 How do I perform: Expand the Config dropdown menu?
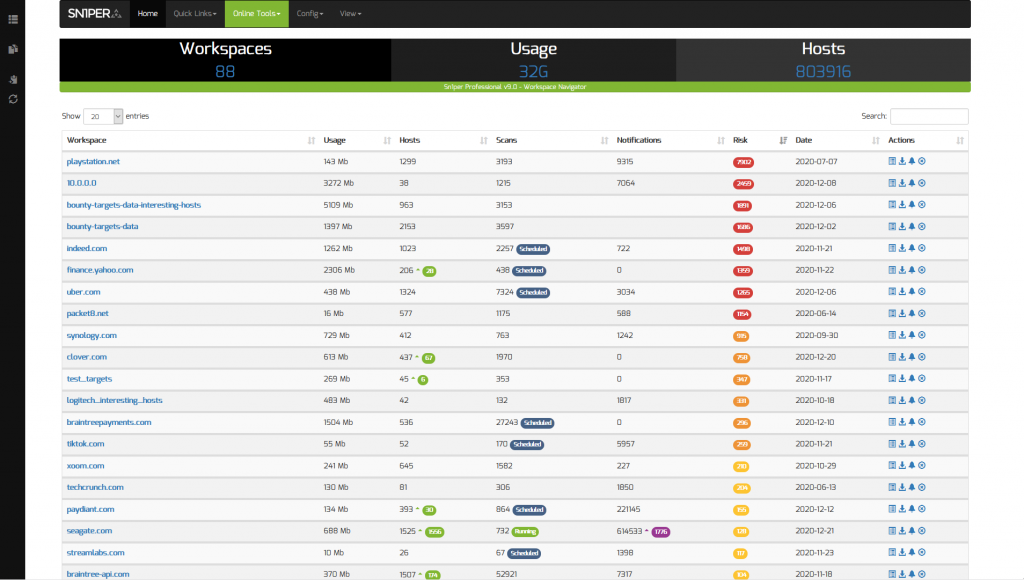[310, 14]
